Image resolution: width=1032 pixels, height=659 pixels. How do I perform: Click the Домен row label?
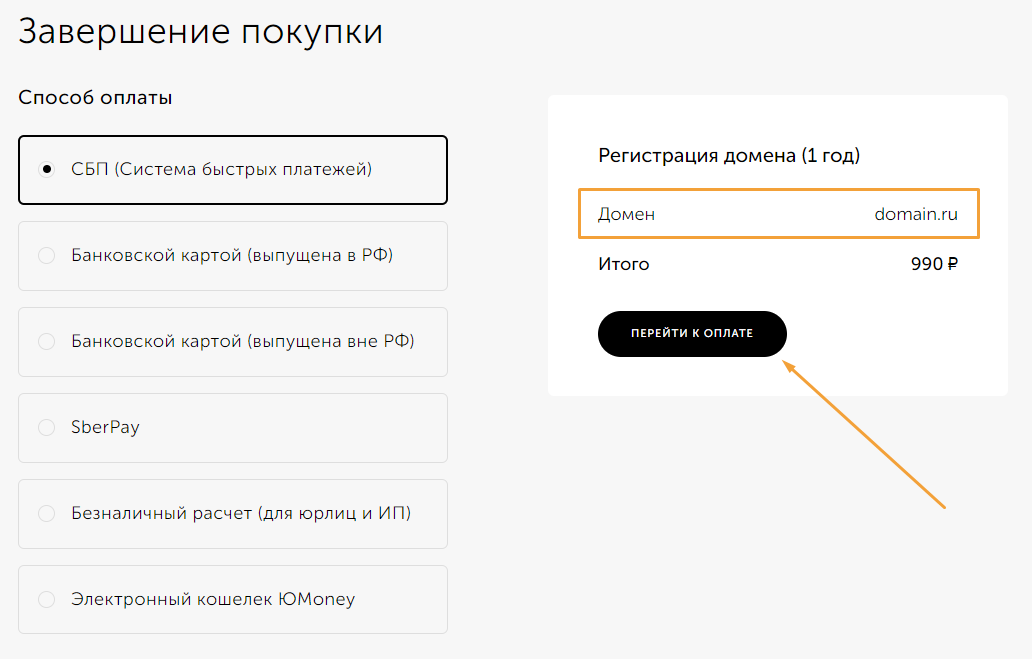(626, 214)
